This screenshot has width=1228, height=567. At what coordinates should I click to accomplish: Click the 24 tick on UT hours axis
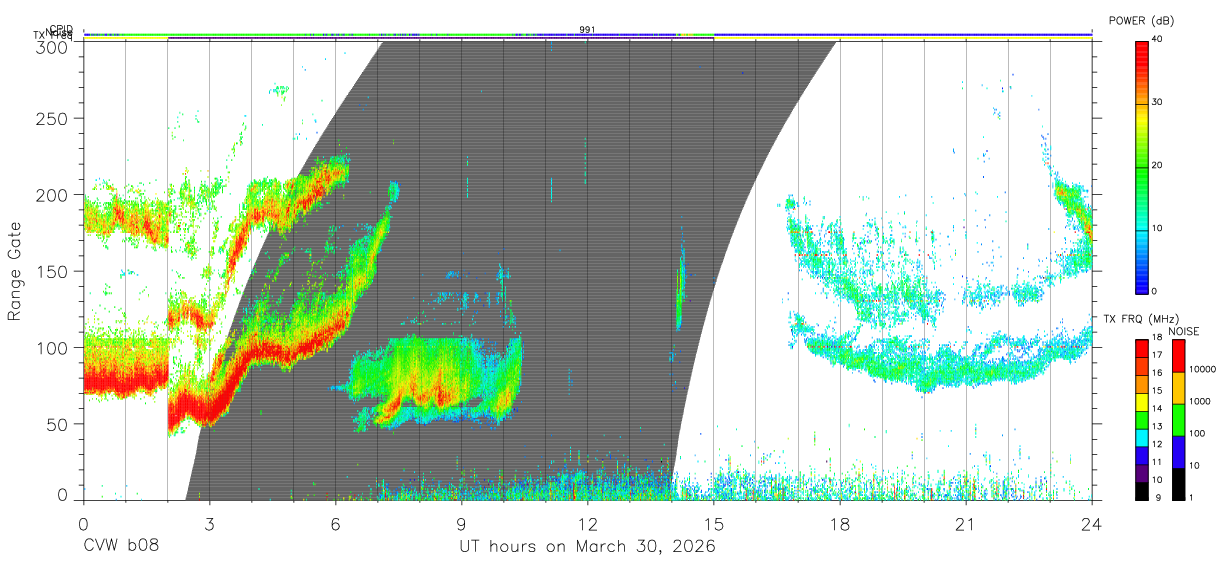tap(1092, 523)
